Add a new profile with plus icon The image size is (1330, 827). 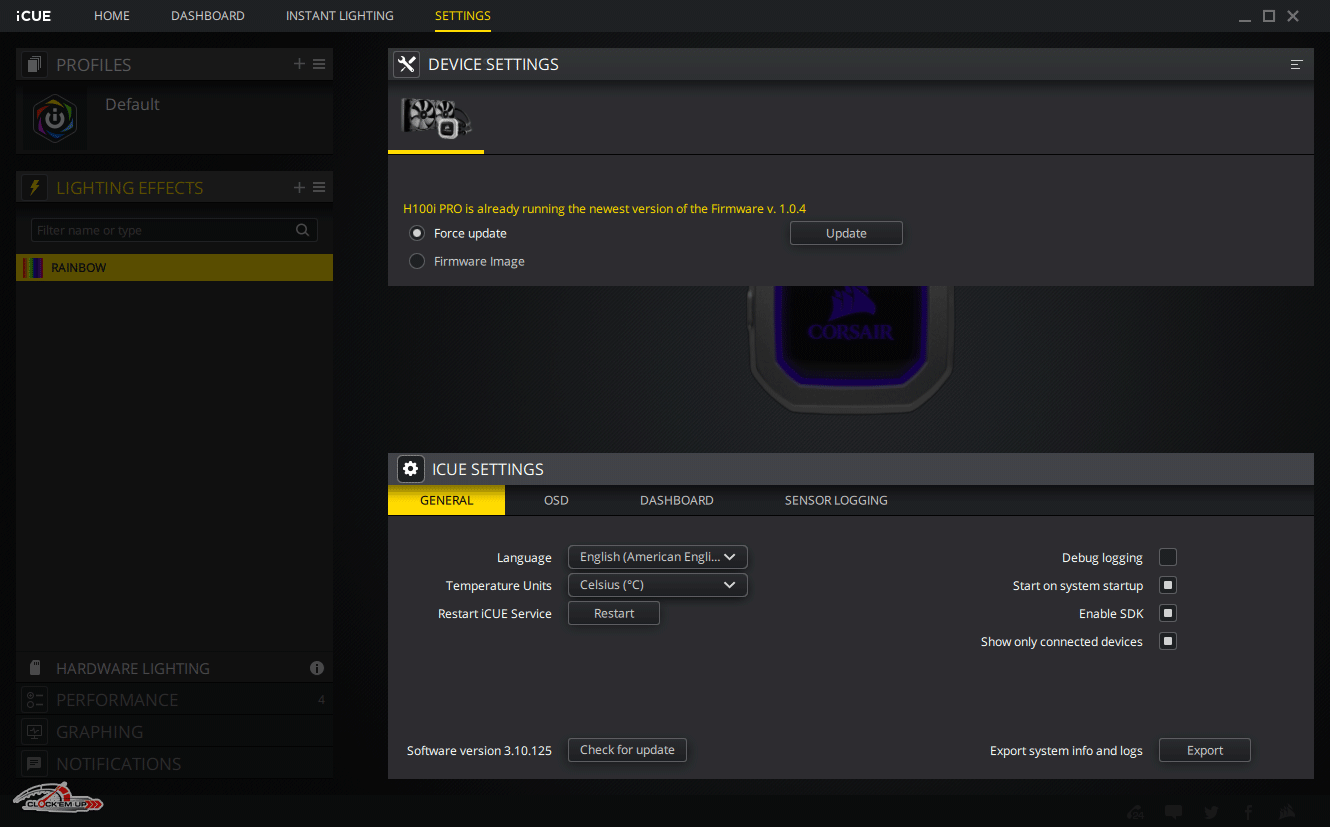(x=299, y=64)
